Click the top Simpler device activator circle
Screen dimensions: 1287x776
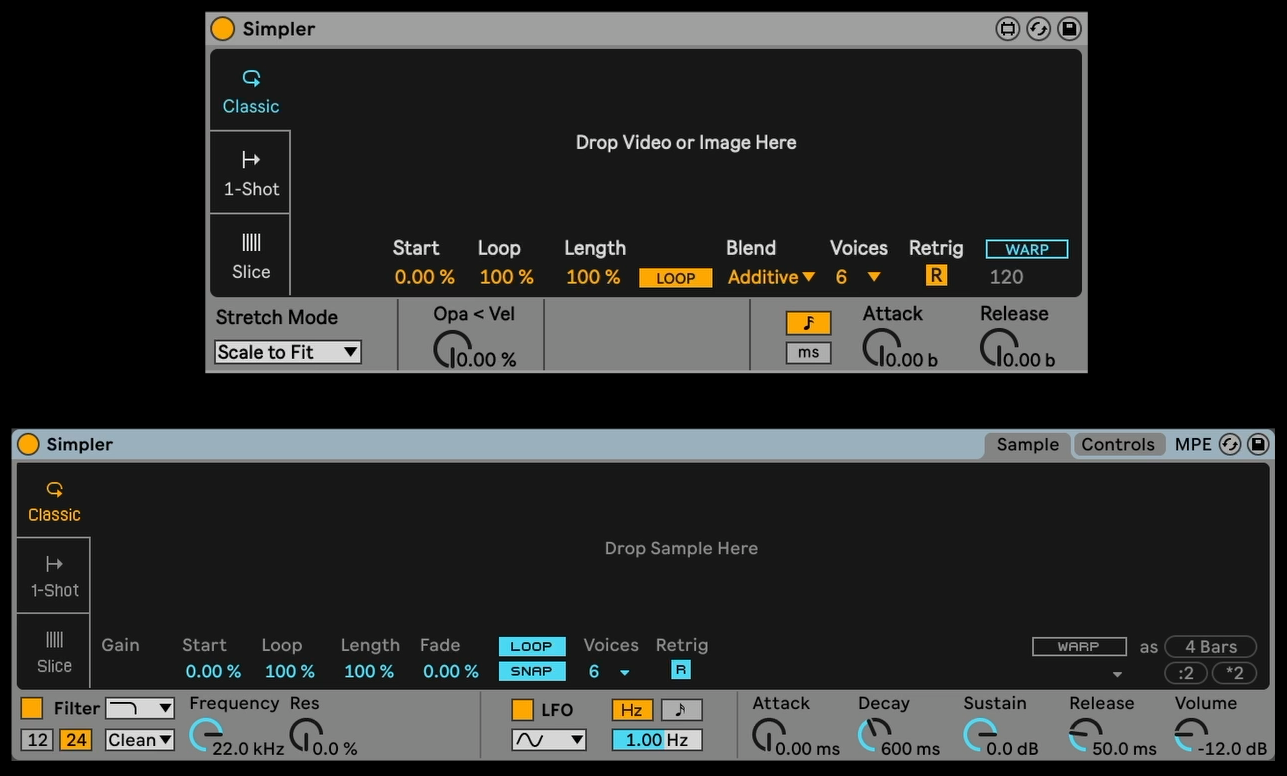tap(222, 29)
